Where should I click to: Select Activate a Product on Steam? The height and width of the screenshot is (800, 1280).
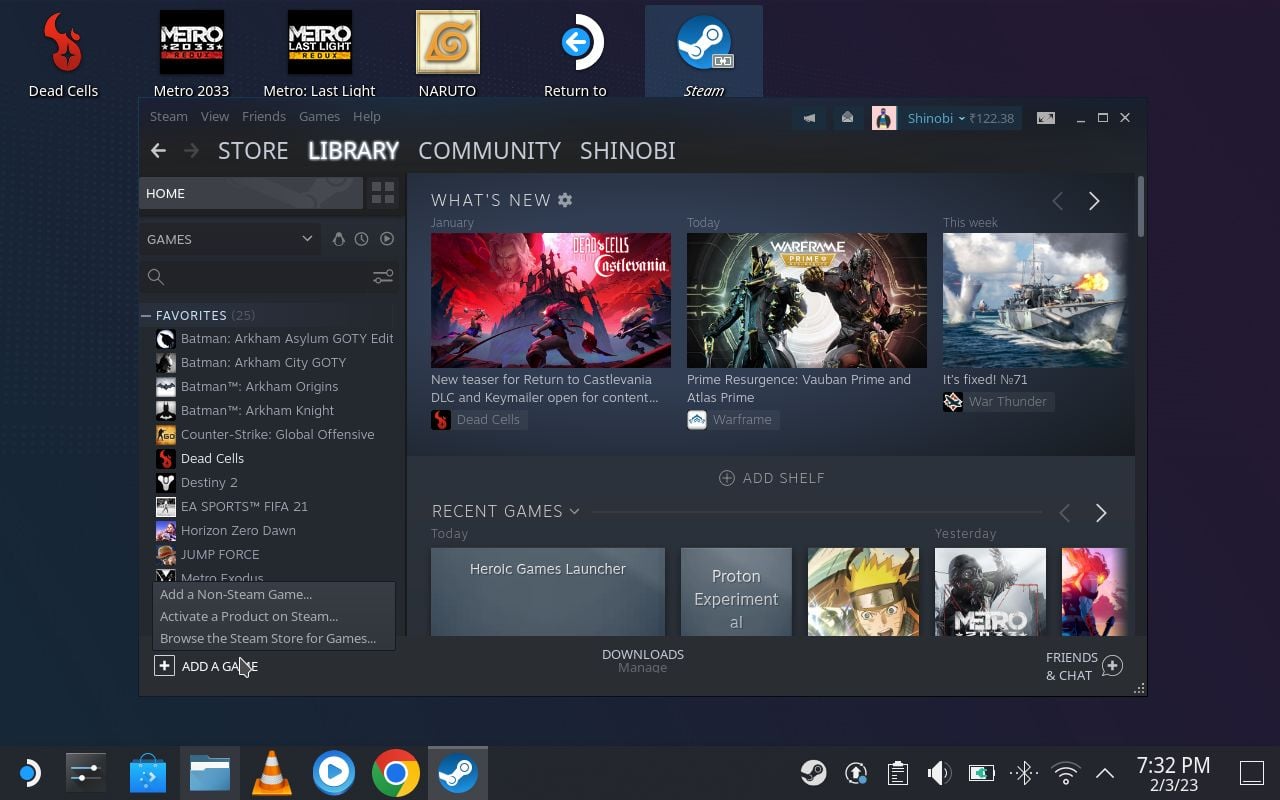tap(249, 616)
